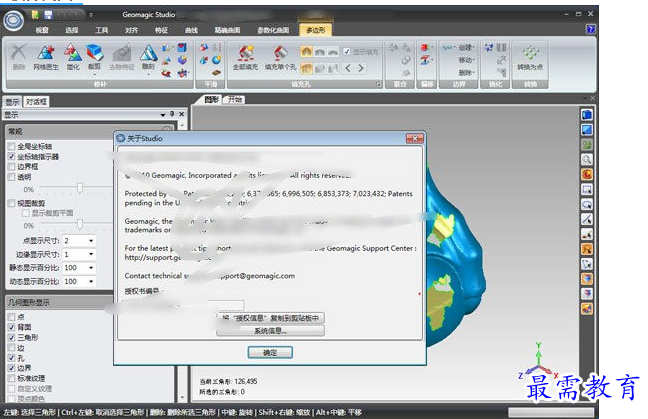Expand the 删除 boundary dropdown
Screen dimensions: 648x419
point(466,72)
